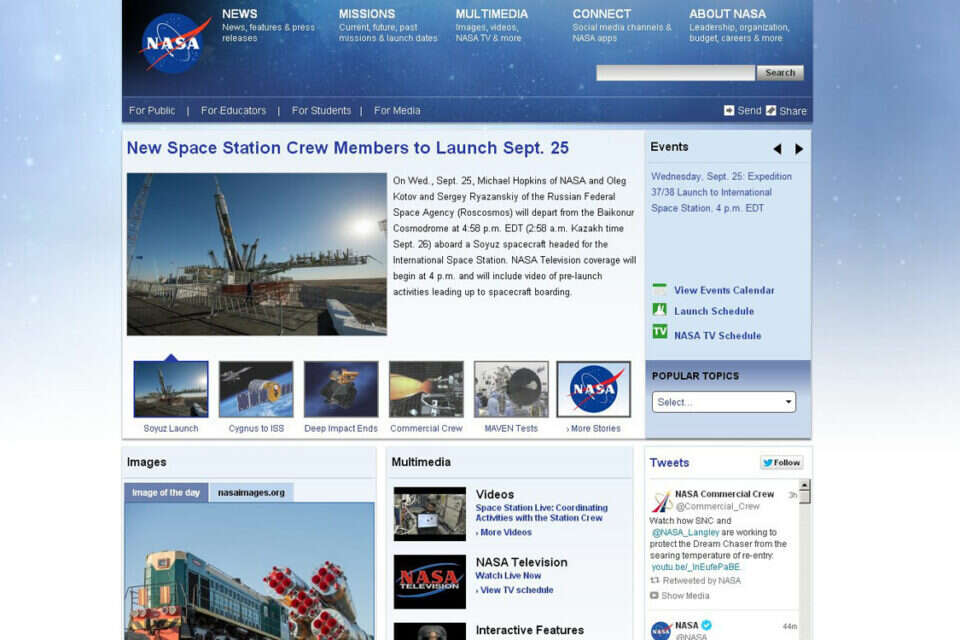Screen dimensions: 960x640
Task: Click inside the search text field
Action: coord(675,73)
